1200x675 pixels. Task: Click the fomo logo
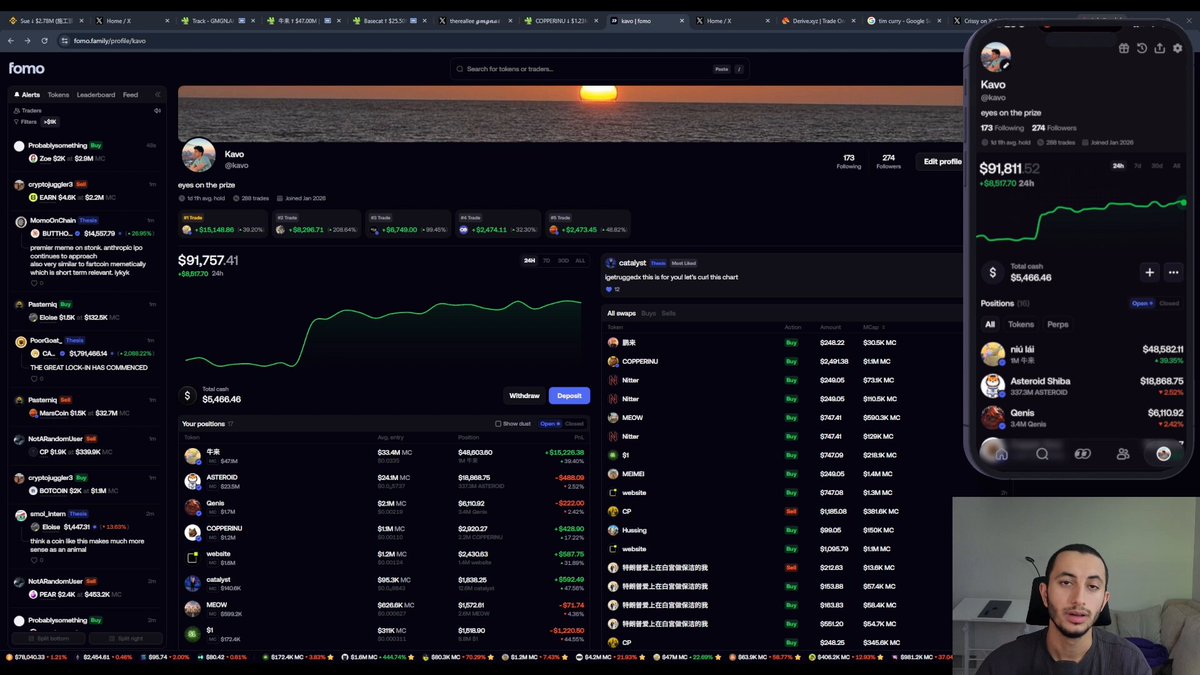[27, 68]
